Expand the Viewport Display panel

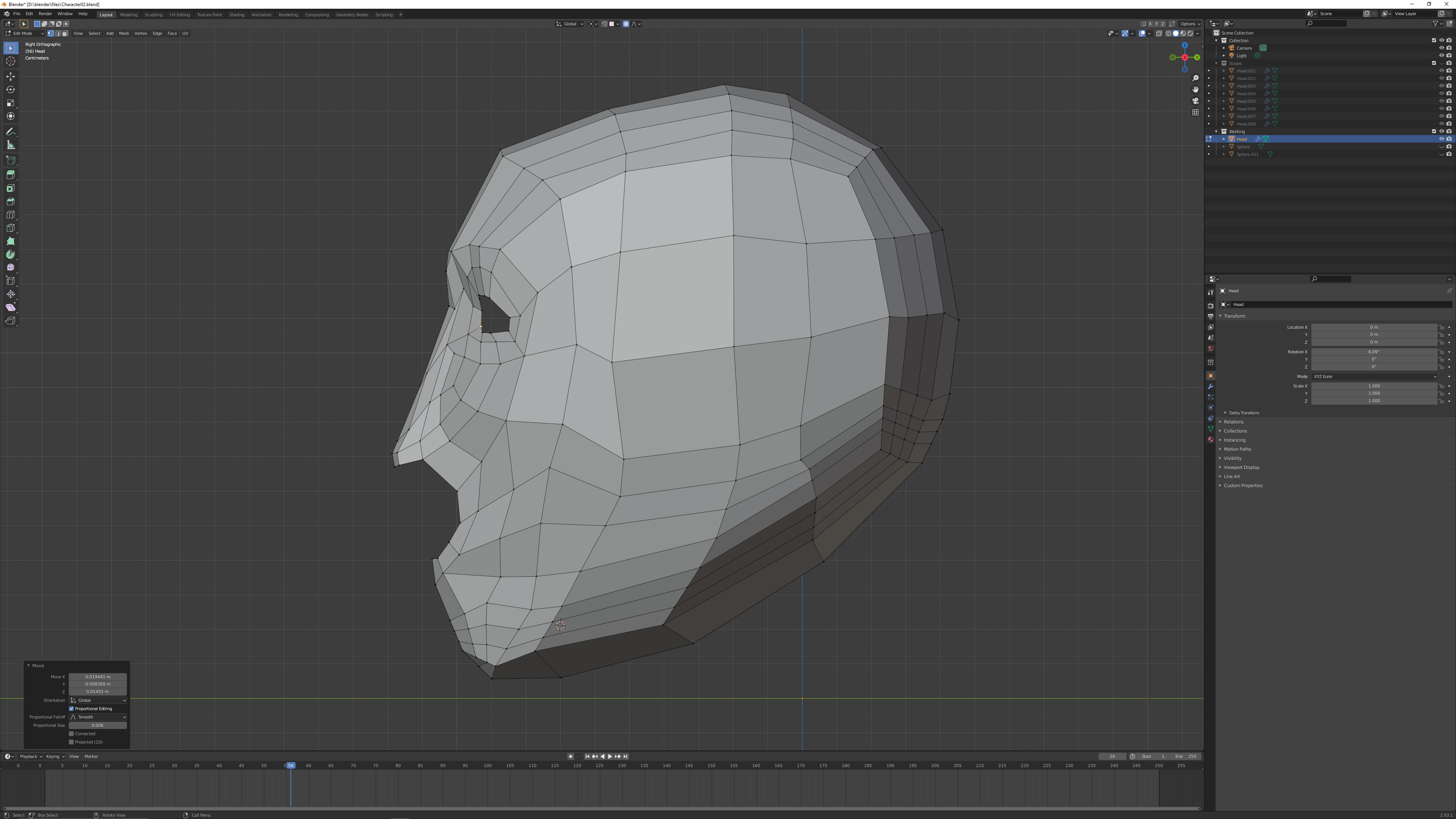1241,468
